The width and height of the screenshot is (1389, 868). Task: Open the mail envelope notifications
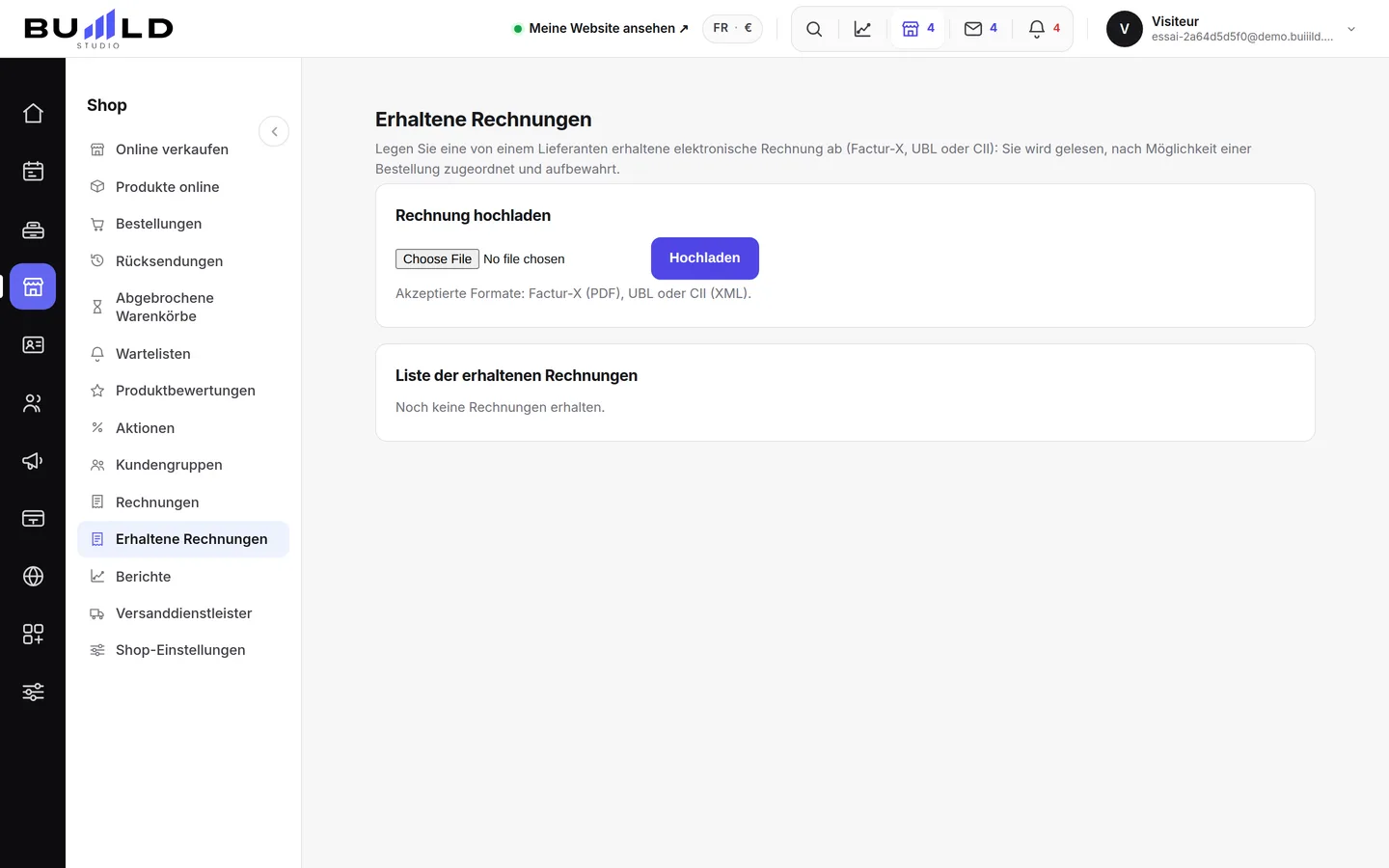[980, 29]
